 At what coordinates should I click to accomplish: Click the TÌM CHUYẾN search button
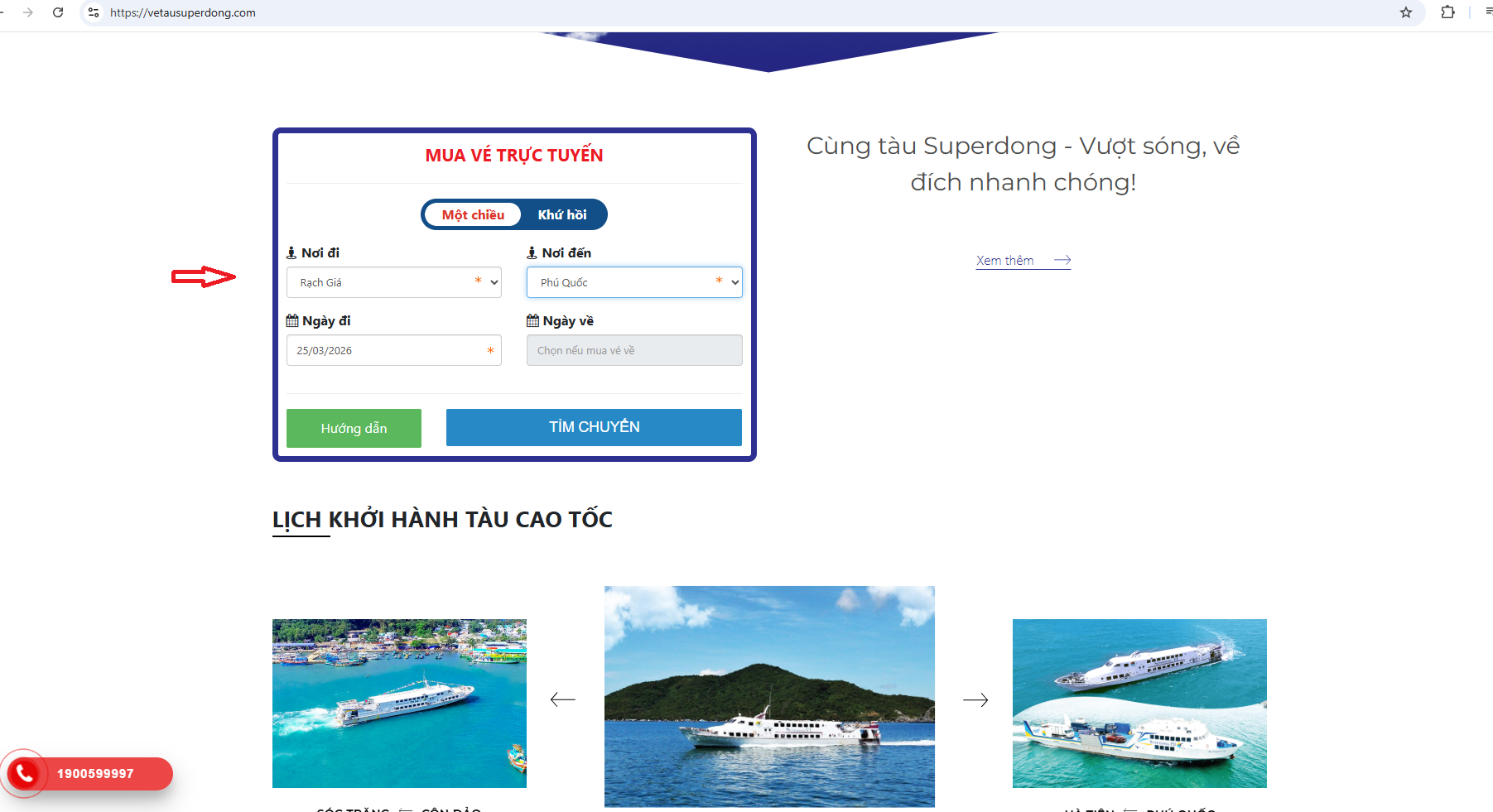click(x=594, y=427)
